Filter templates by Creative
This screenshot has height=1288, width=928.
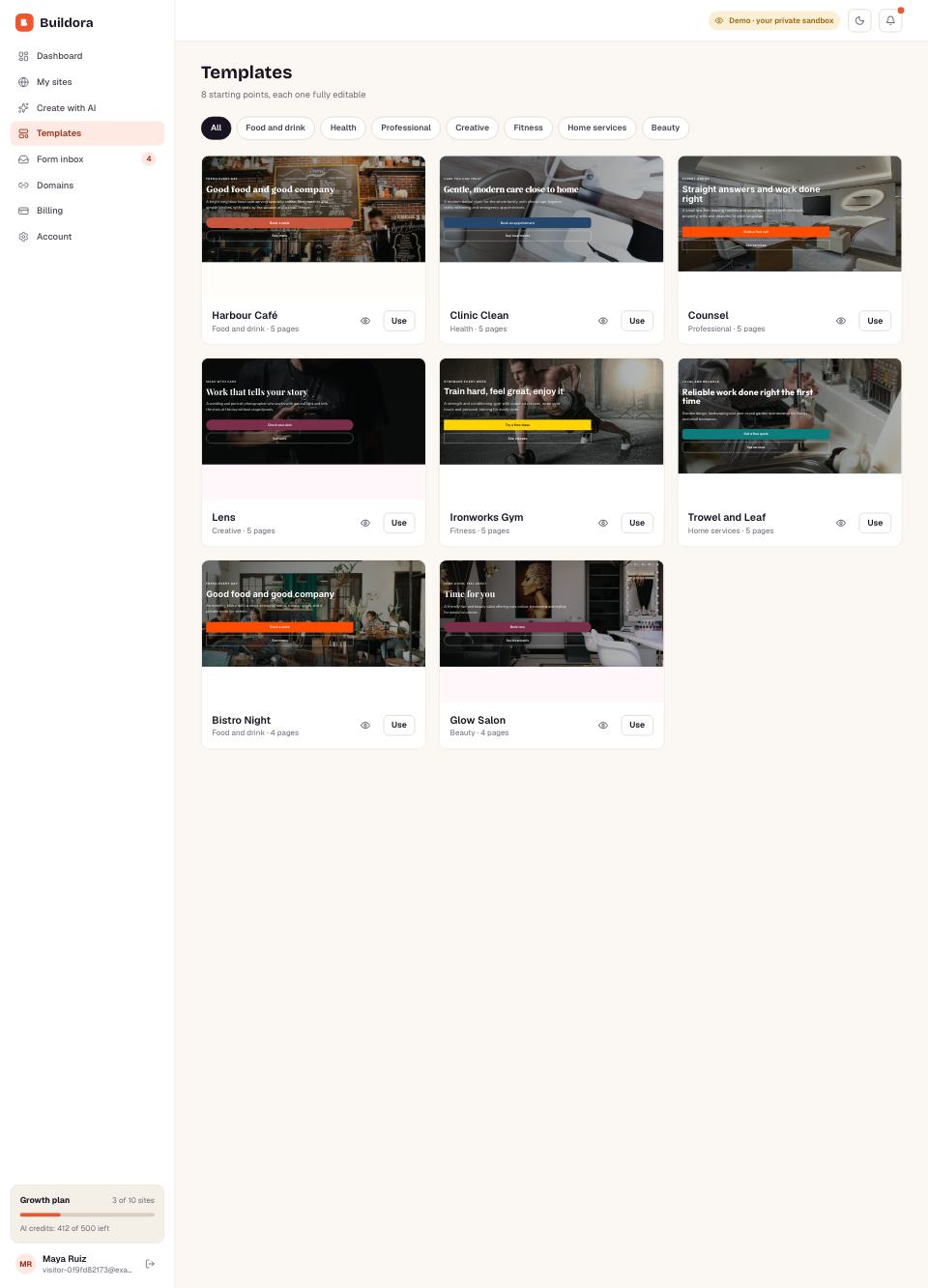pos(472,128)
